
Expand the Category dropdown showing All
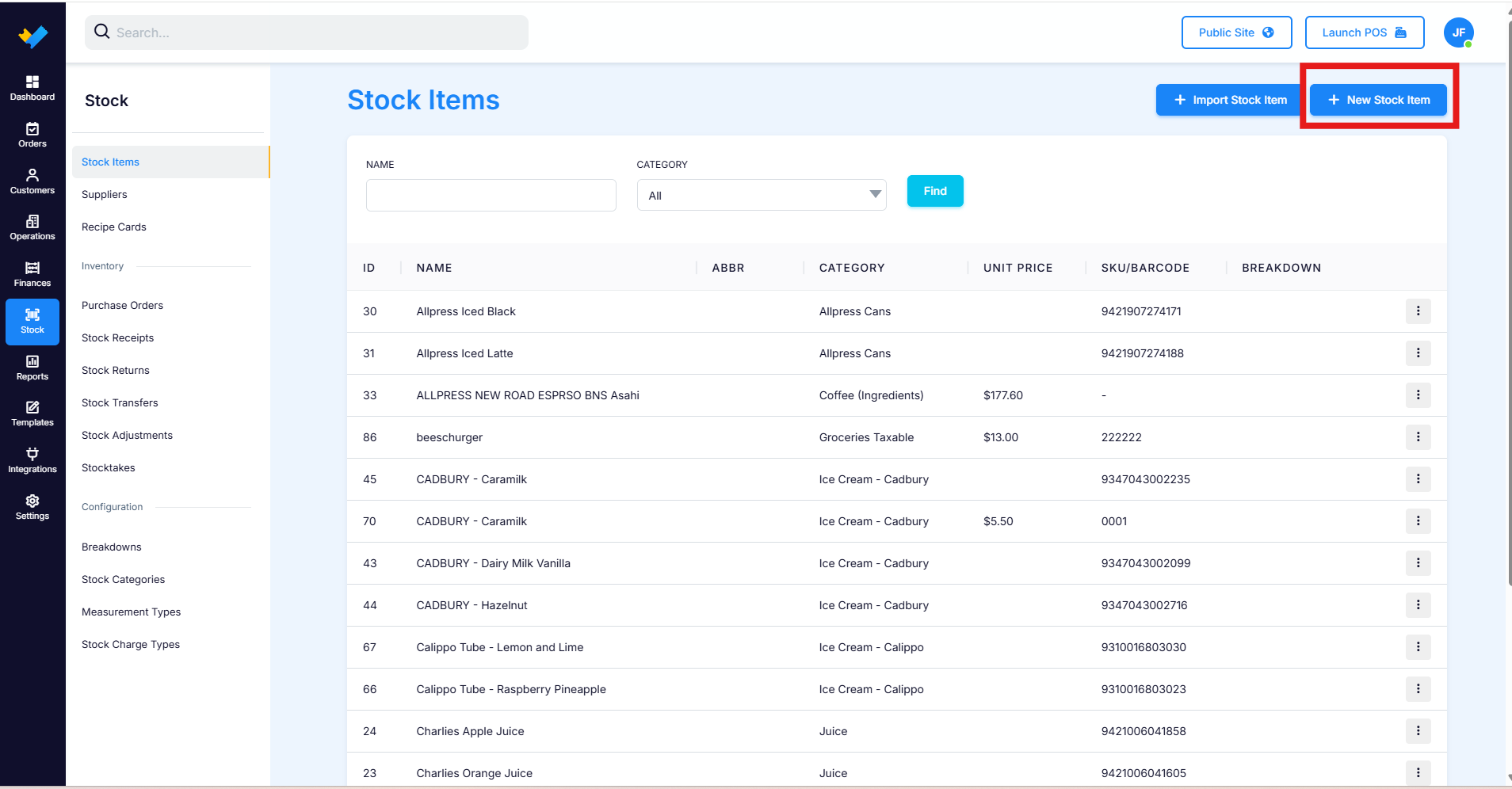coord(762,195)
